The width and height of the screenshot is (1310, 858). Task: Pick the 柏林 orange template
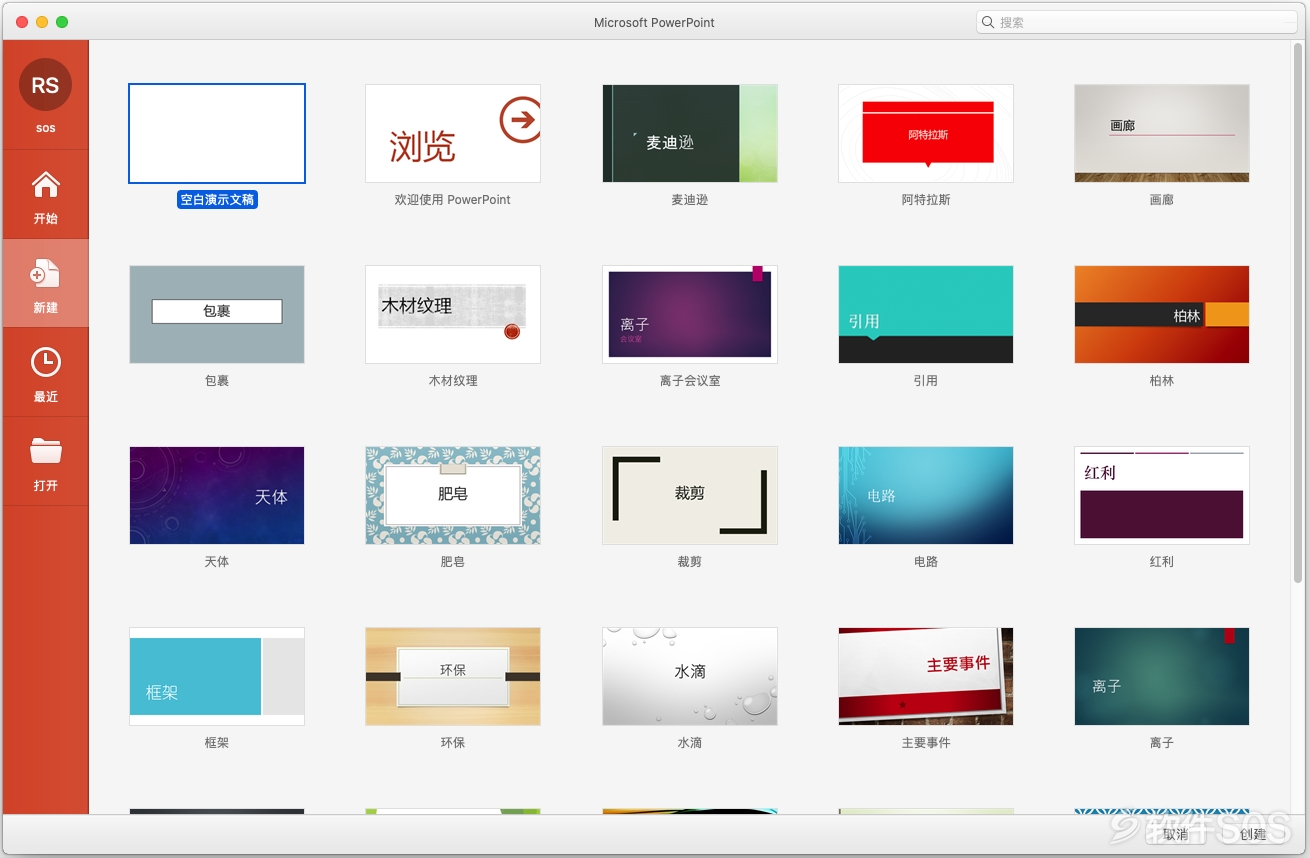[x=1162, y=315]
